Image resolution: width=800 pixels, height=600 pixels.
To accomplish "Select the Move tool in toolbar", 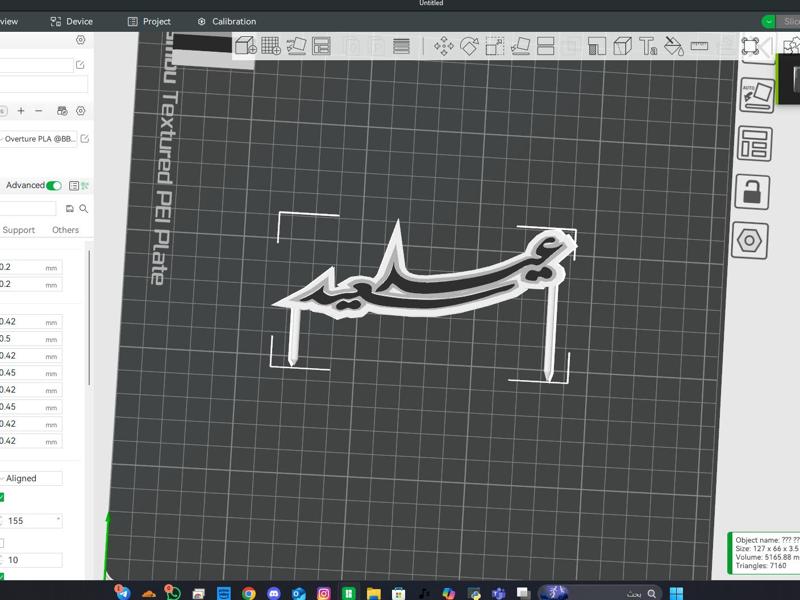I will coord(443,46).
